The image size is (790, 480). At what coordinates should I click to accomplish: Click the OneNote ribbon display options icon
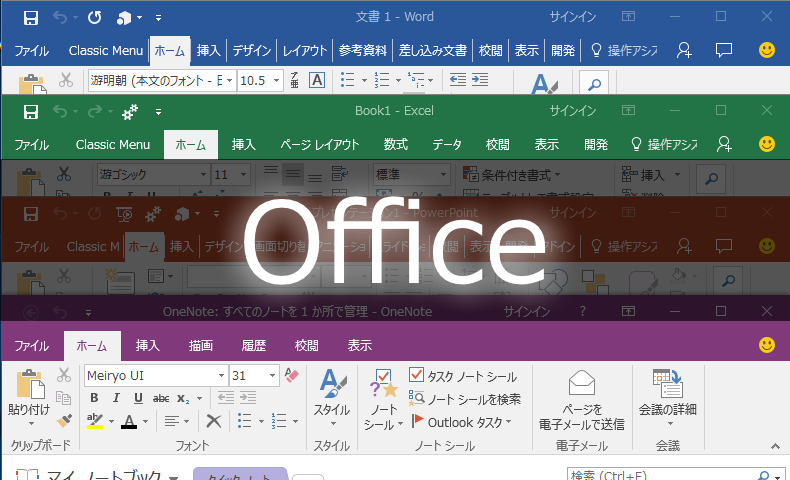tap(628, 311)
